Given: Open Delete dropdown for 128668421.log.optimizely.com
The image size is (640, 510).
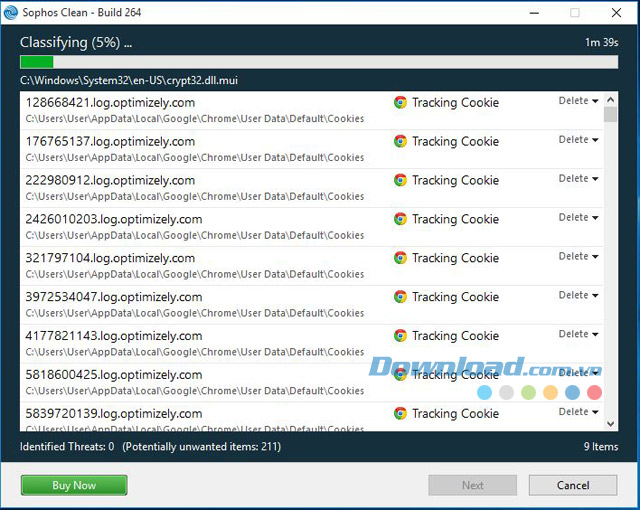Looking at the screenshot, I should point(578,101).
